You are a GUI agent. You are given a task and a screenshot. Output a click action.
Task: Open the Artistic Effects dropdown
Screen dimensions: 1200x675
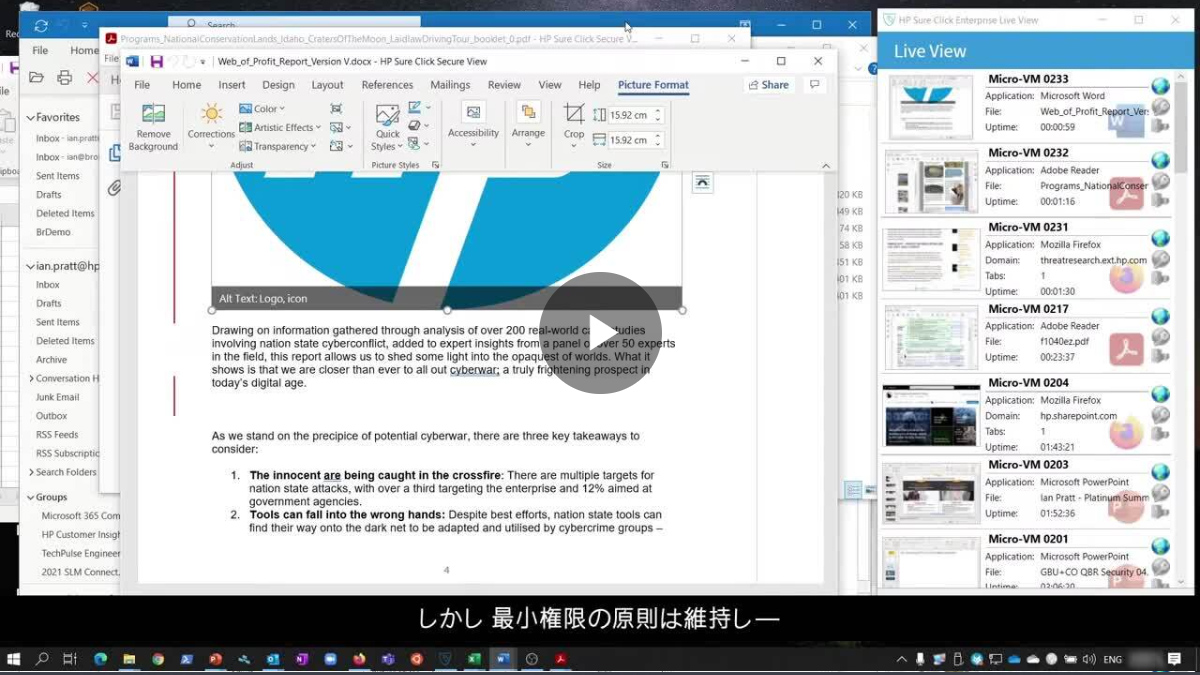pos(280,127)
